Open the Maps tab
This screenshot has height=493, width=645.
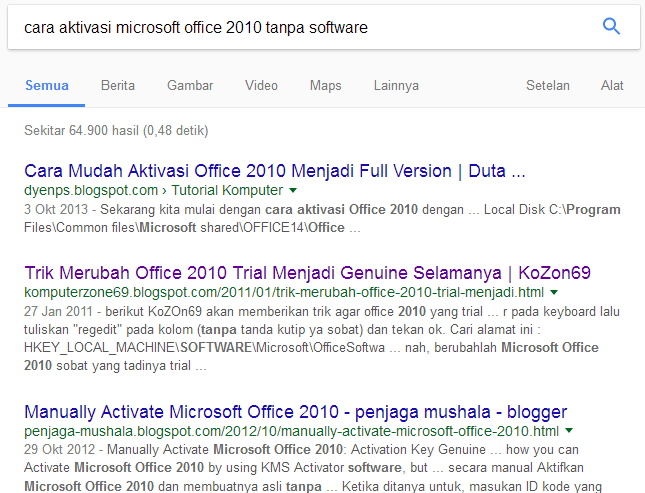point(325,86)
